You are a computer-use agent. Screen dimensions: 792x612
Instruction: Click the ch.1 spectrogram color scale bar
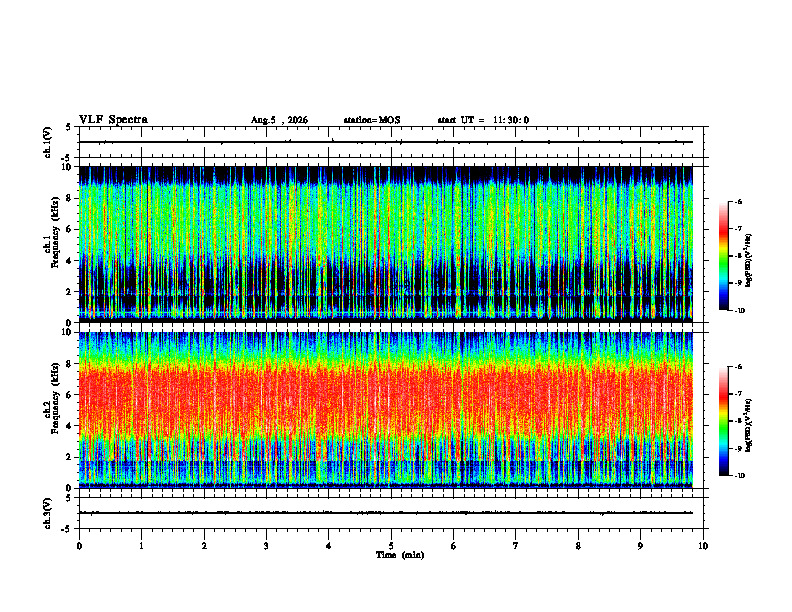click(723, 256)
